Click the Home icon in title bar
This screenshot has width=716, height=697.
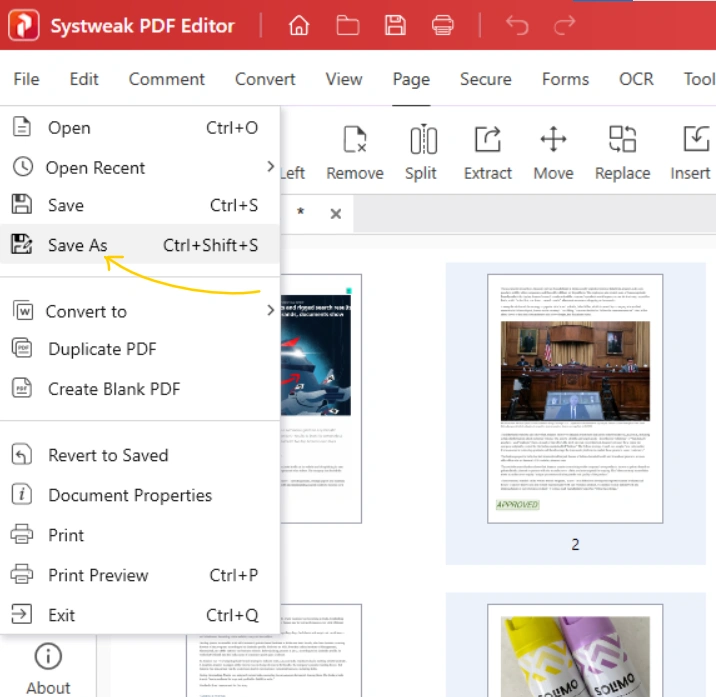coord(298,26)
